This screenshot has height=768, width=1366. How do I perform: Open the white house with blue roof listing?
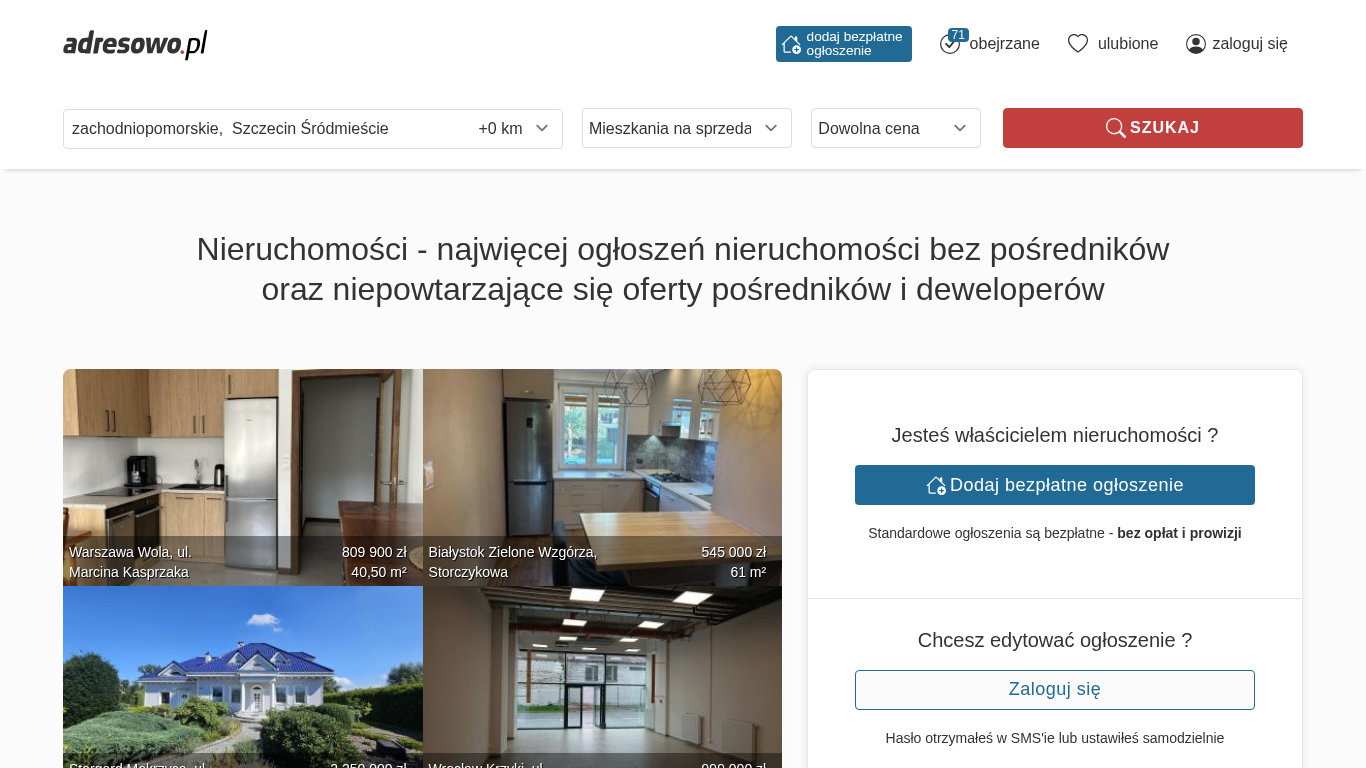(x=243, y=677)
